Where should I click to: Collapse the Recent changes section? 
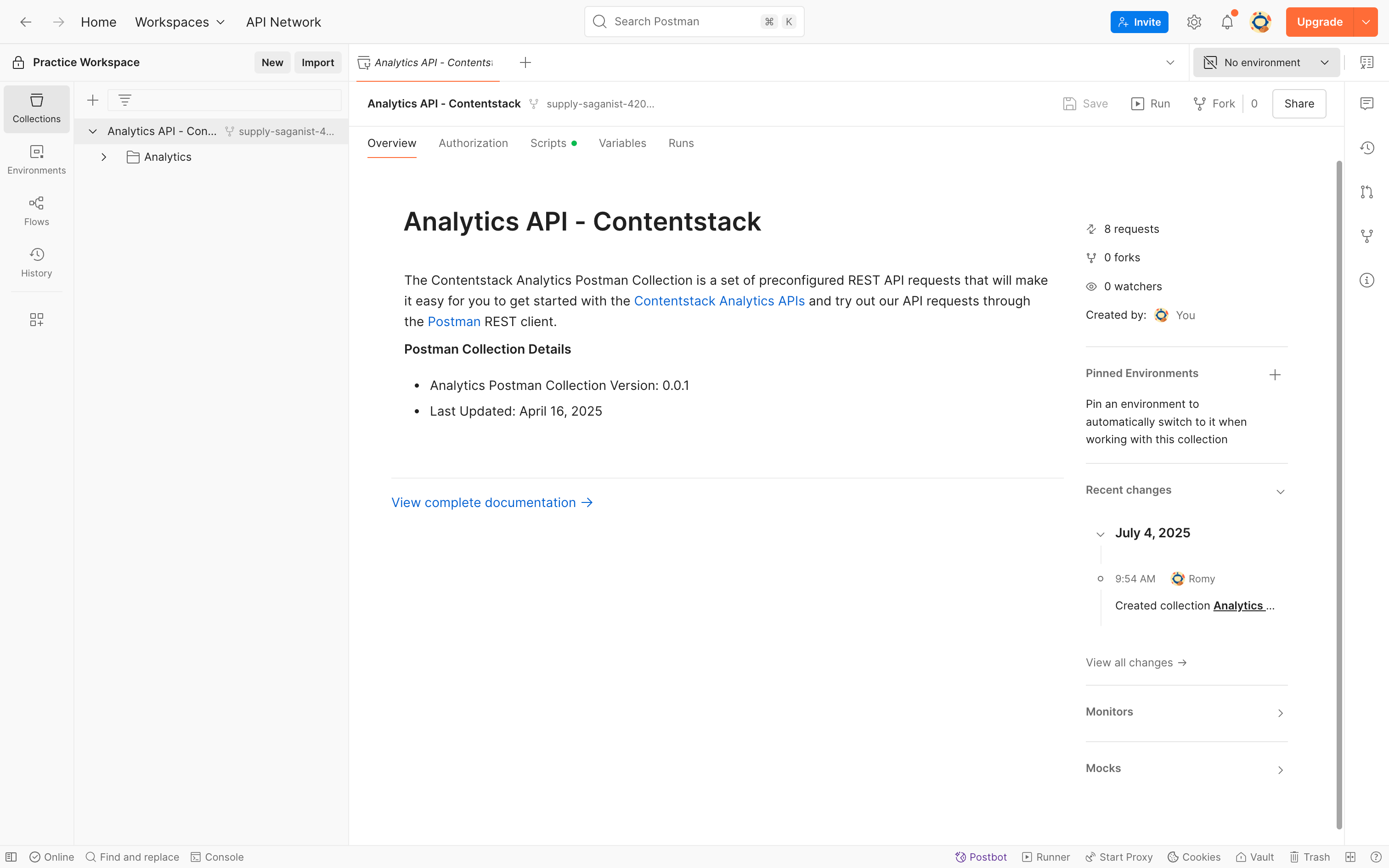(1280, 492)
